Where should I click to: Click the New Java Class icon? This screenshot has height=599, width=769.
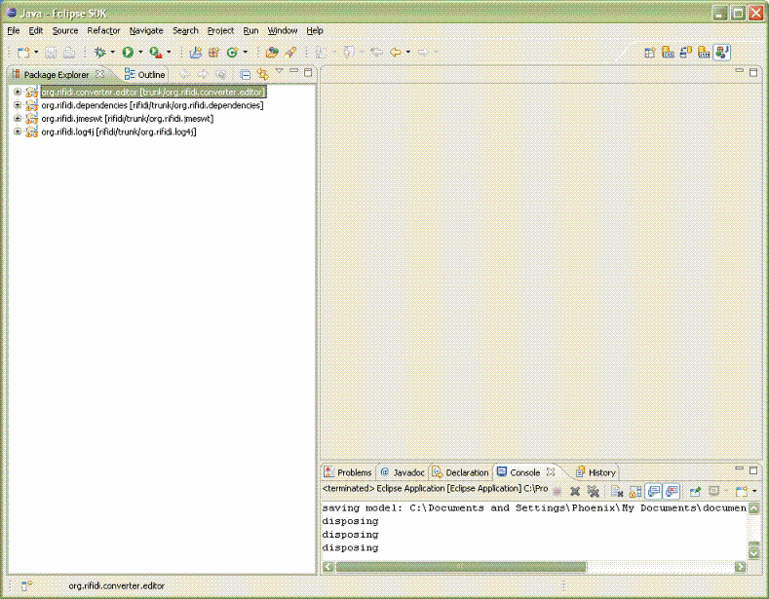(x=232, y=52)
